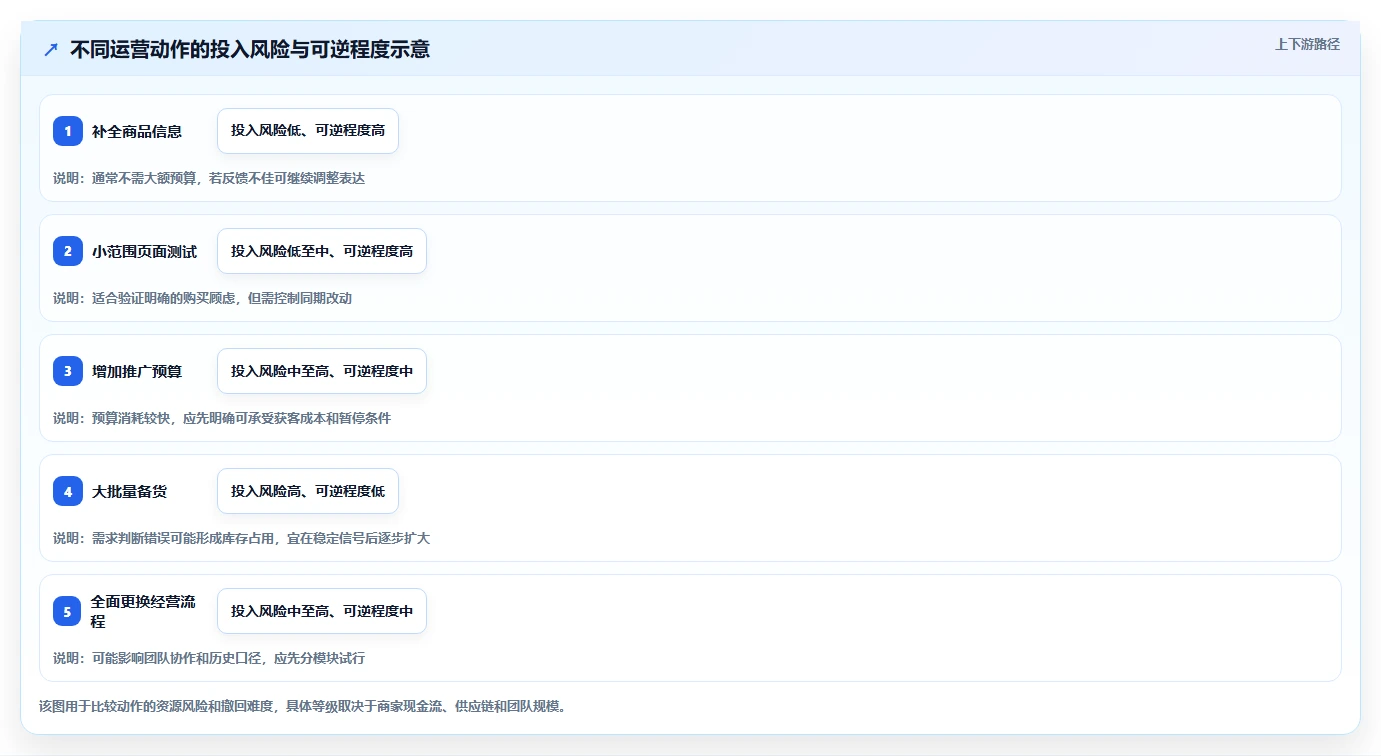This screenshot has width=1381, height=756.
Task: Click description starting 预算消耗较快
Action: coord(222,418)
